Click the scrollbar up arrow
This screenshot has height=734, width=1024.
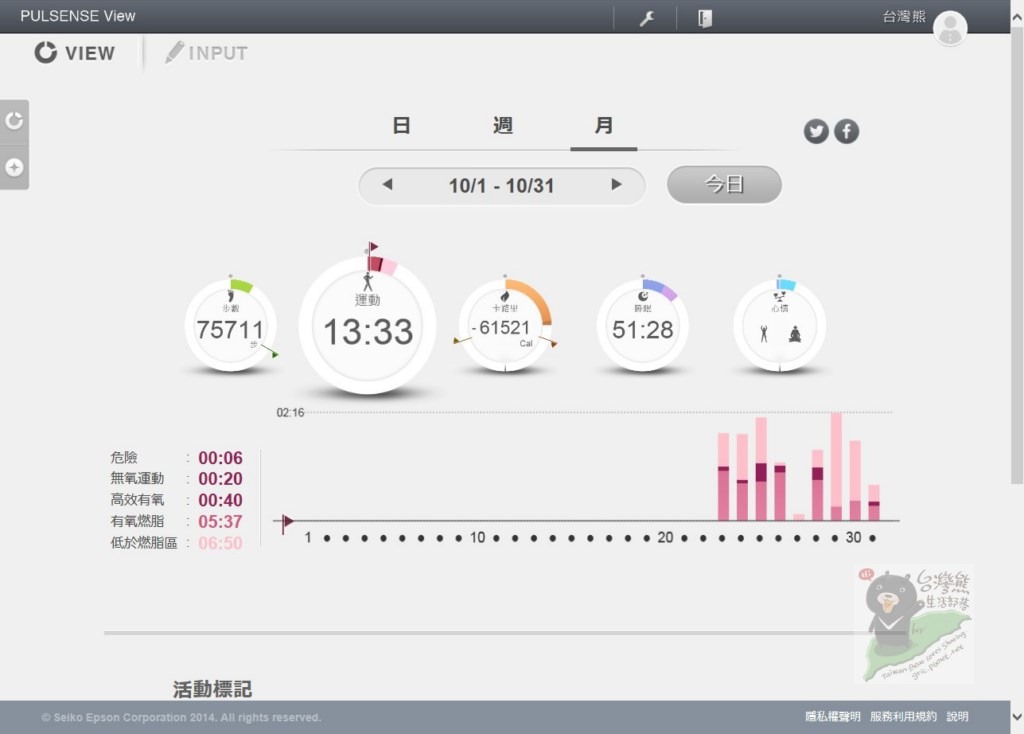[1017, 18]
